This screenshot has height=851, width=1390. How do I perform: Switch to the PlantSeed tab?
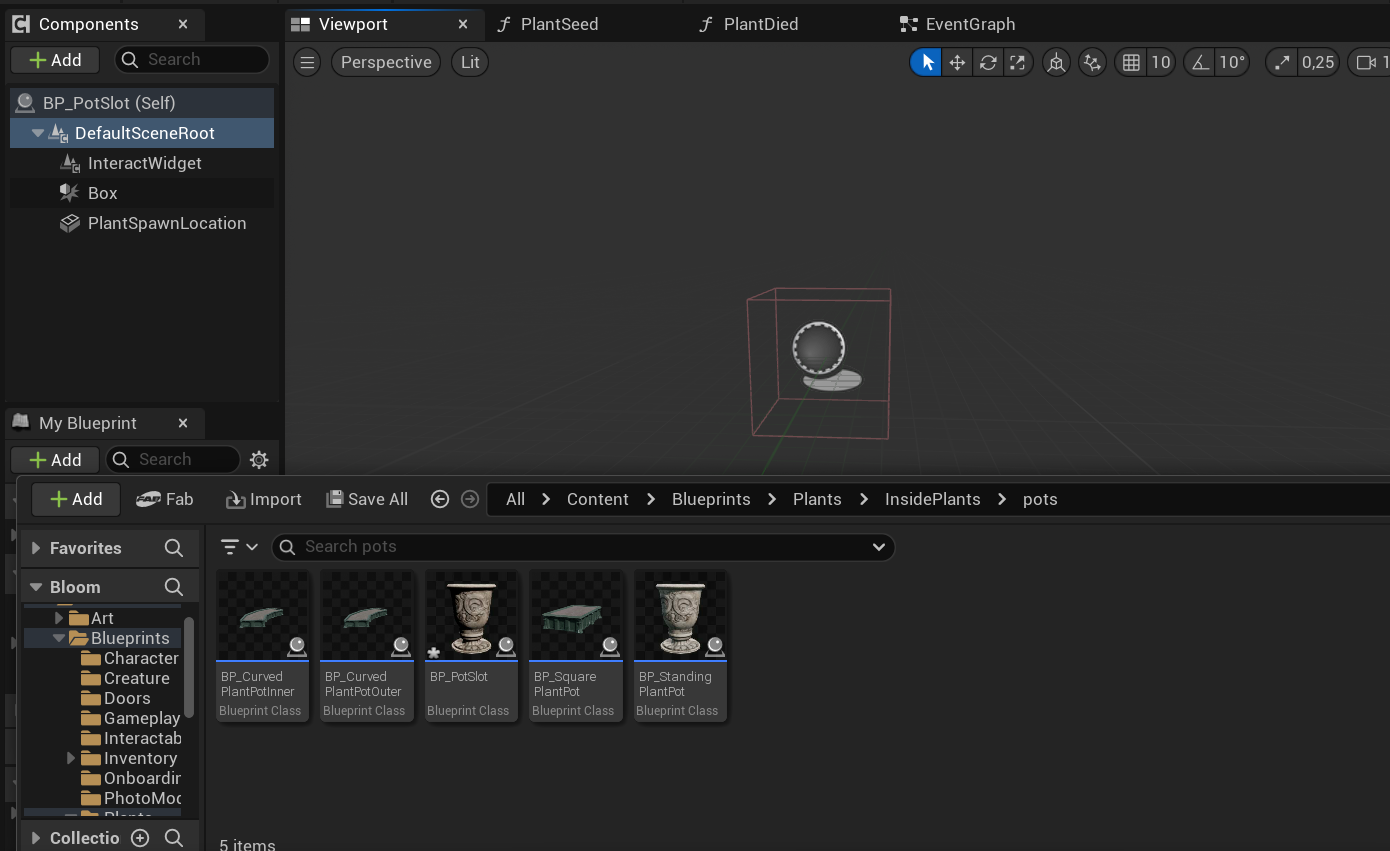point(559,24)
